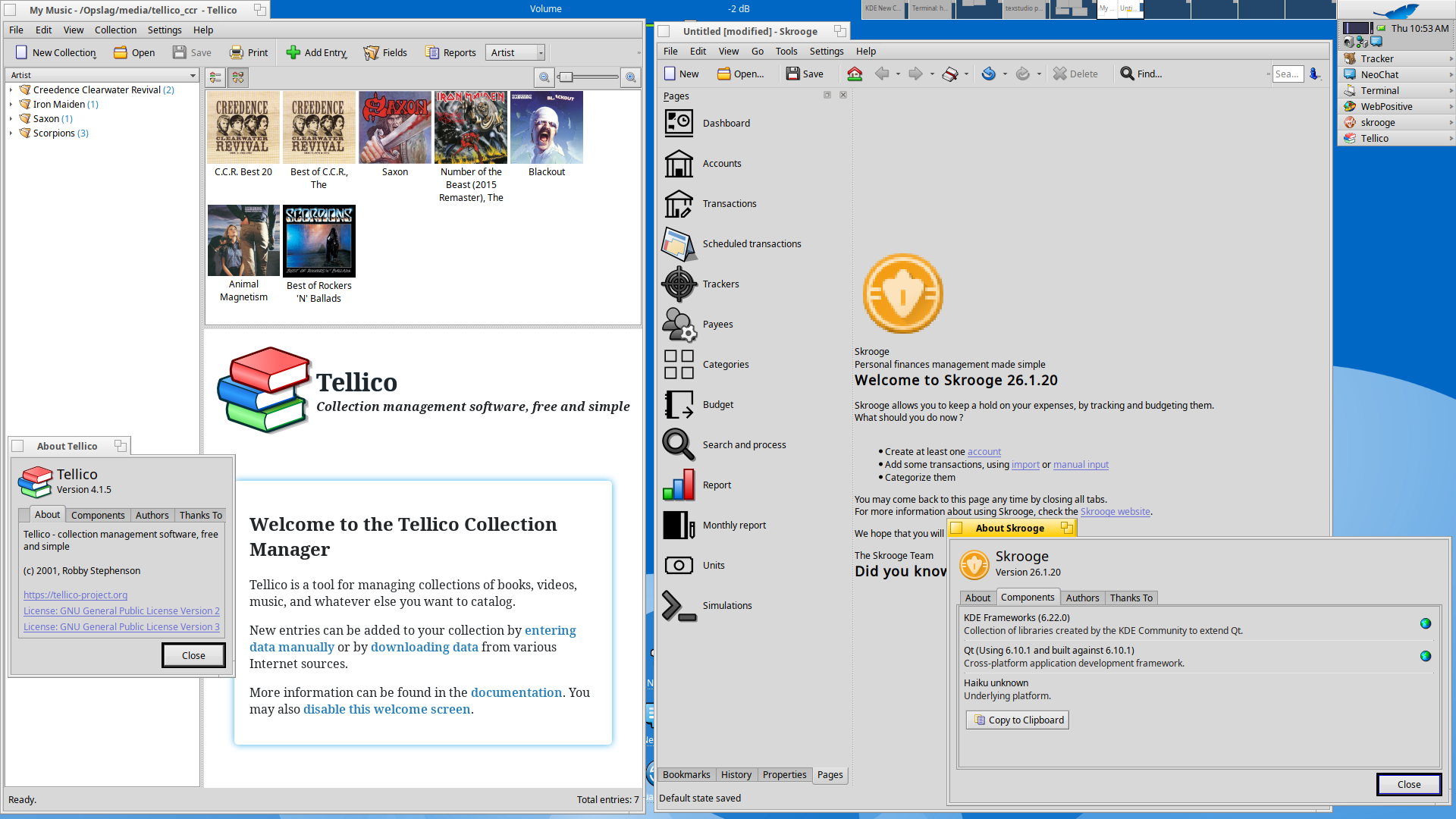Click Copy to Clipboard button

(x=1018, y=720)
